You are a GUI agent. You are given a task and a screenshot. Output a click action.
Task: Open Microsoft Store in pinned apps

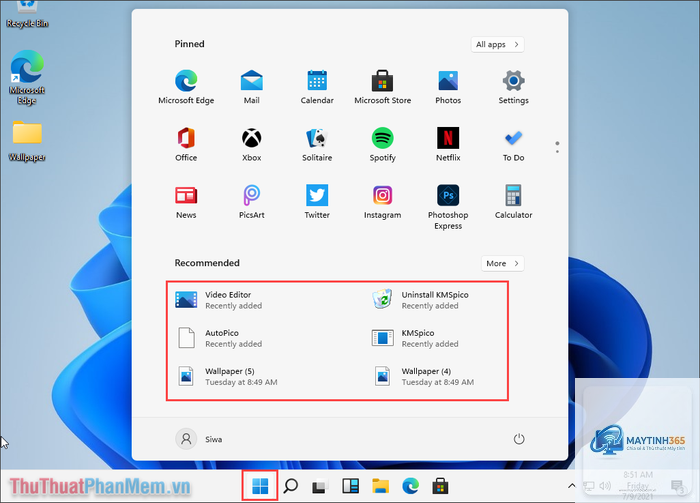click(x=383, y=87)
